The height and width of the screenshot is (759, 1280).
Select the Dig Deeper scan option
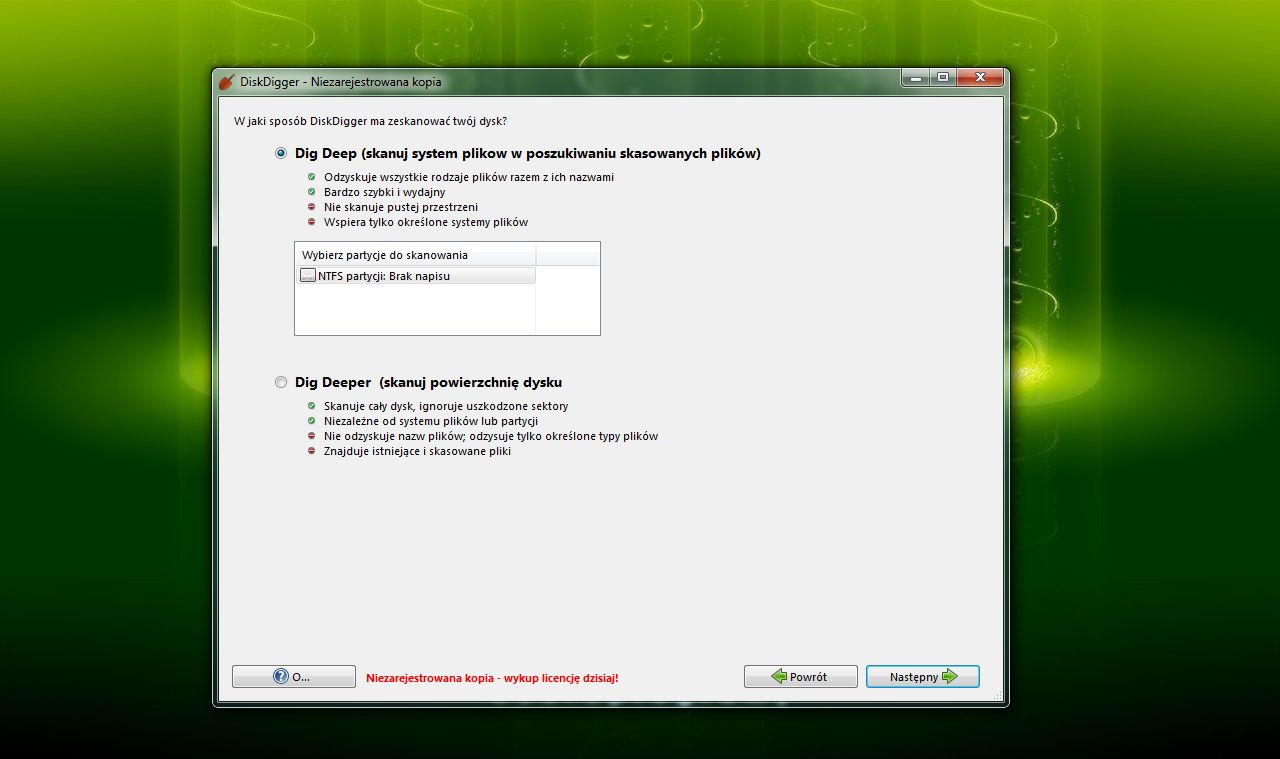coord(281,382)
